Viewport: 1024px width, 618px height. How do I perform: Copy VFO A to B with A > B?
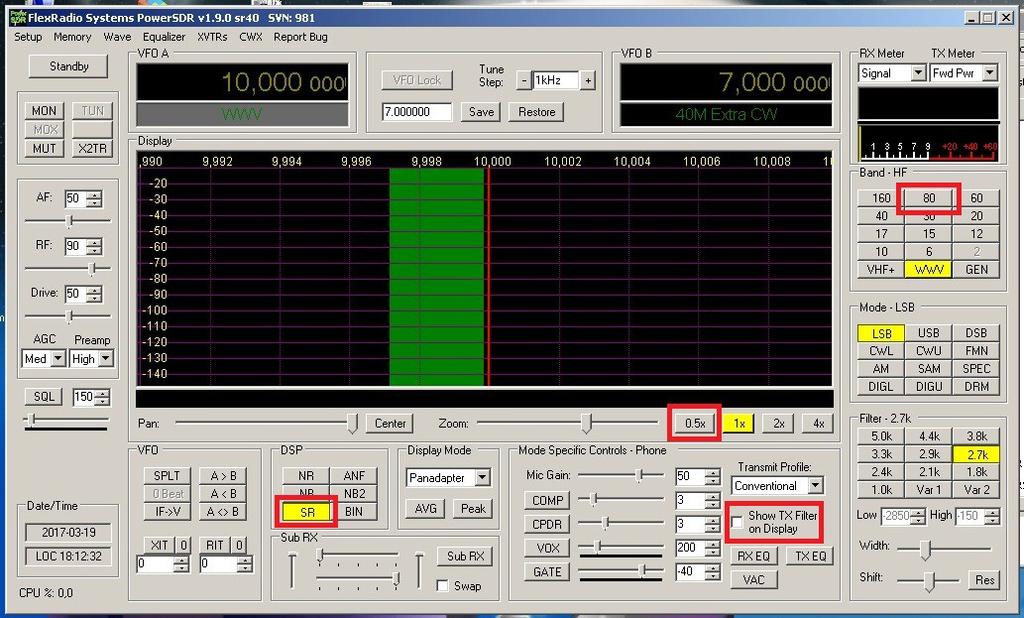[223, 476]
